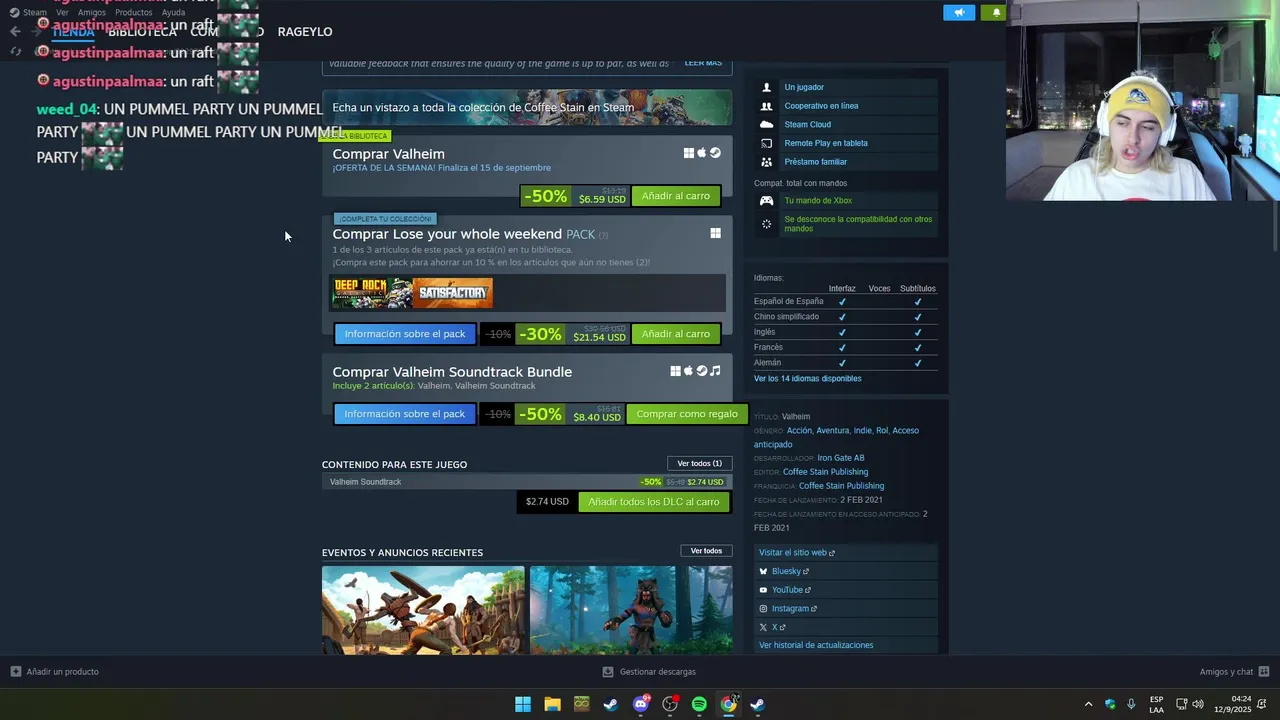Open the Productos menu
Image resolution: width=1280 pixels, height=720 pixels.
(133, 13)
